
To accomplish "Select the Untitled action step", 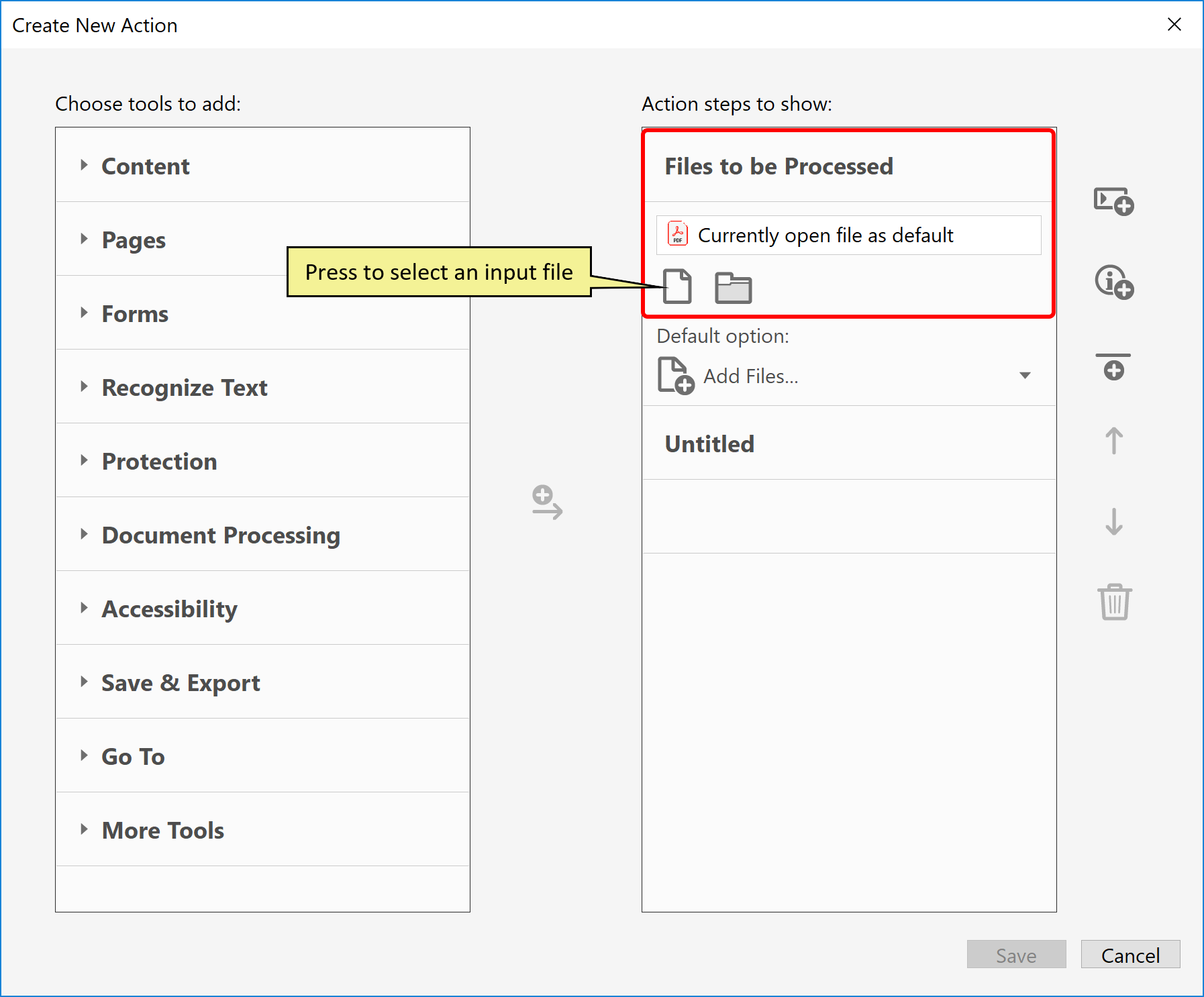I will coord(709,443).
